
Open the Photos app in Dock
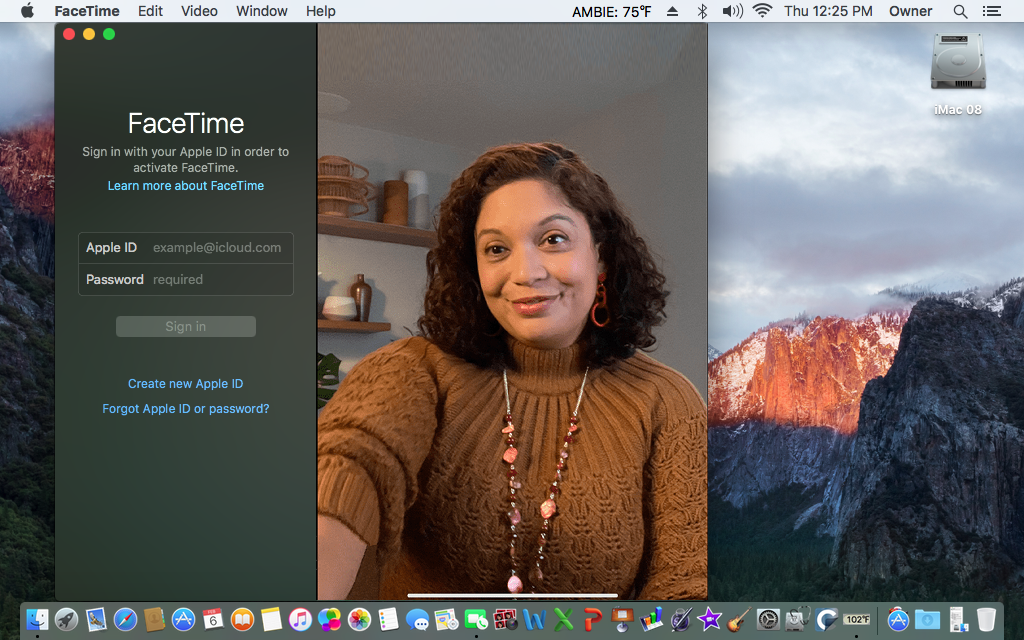tap(359, 618)
